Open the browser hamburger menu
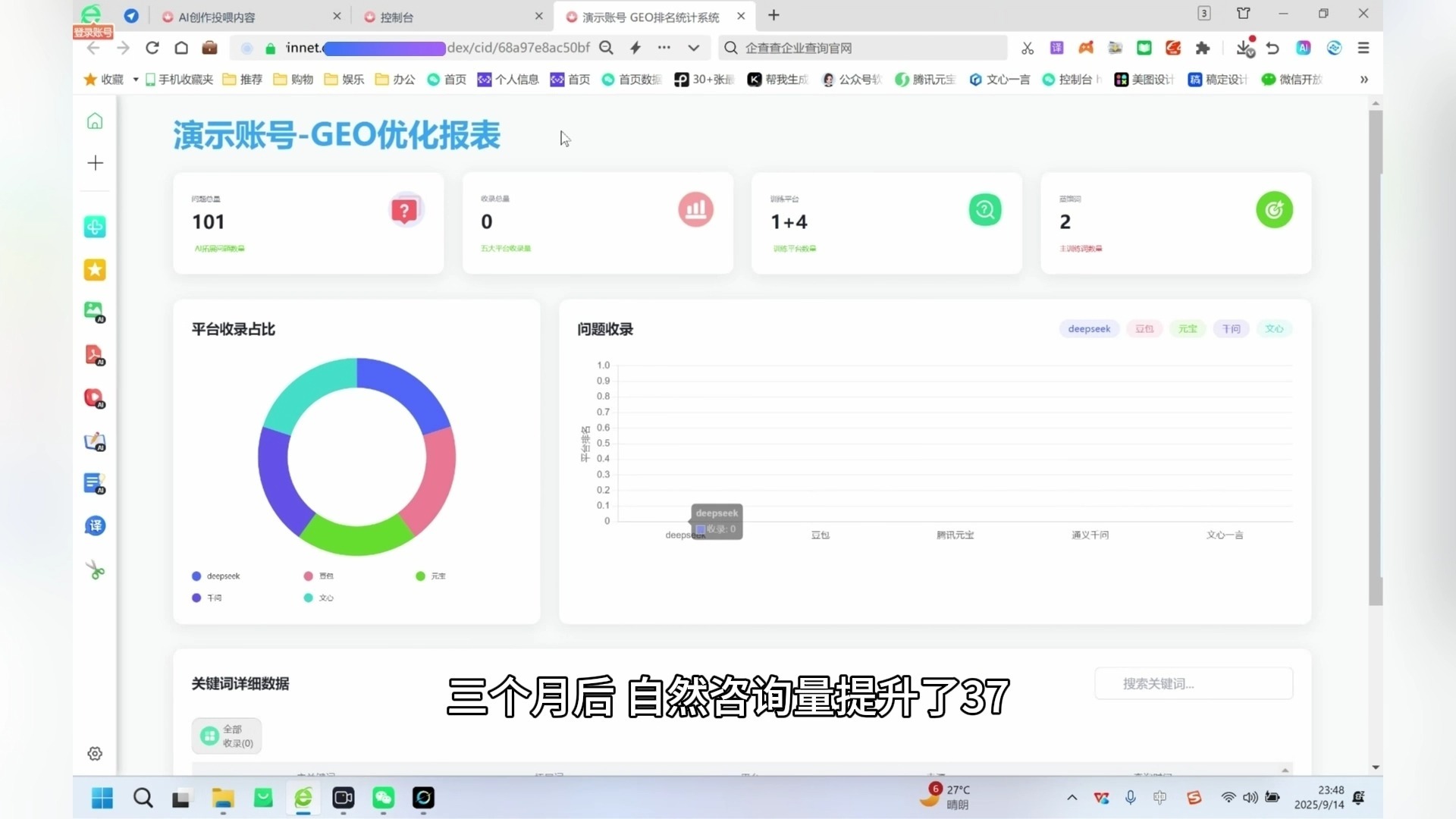The width and height of the screenshot is (1456, 819). 1363,48
